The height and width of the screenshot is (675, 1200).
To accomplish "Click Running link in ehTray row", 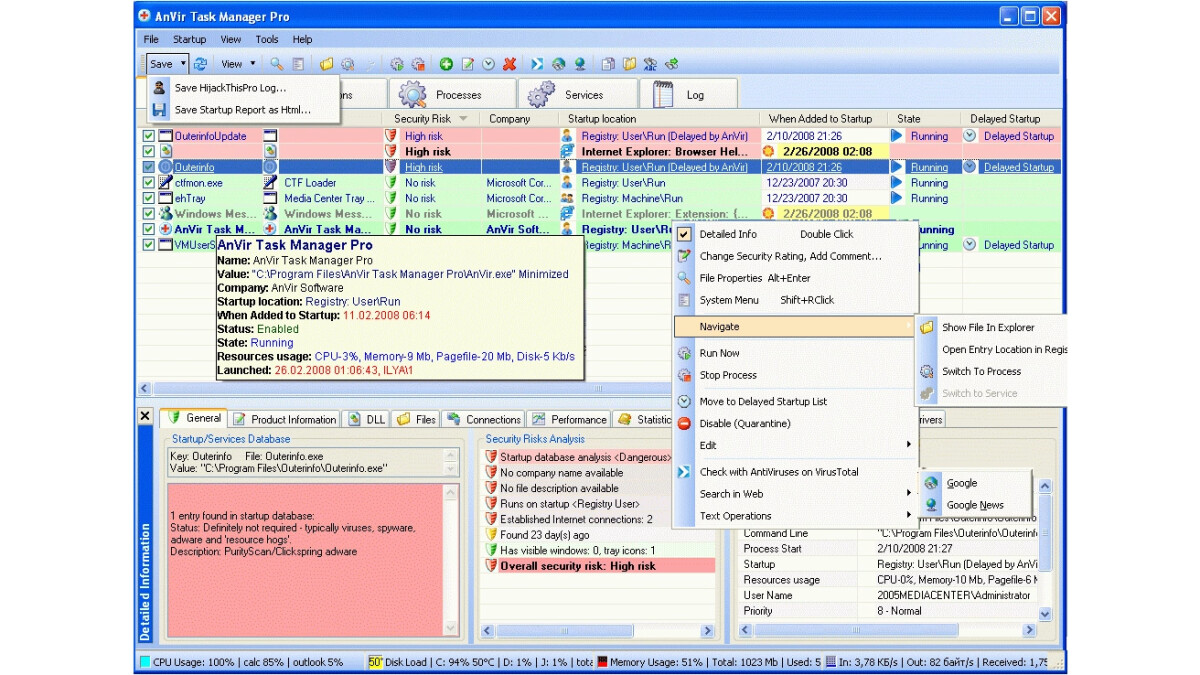I will pyautogui.click(x=929, y=199).
